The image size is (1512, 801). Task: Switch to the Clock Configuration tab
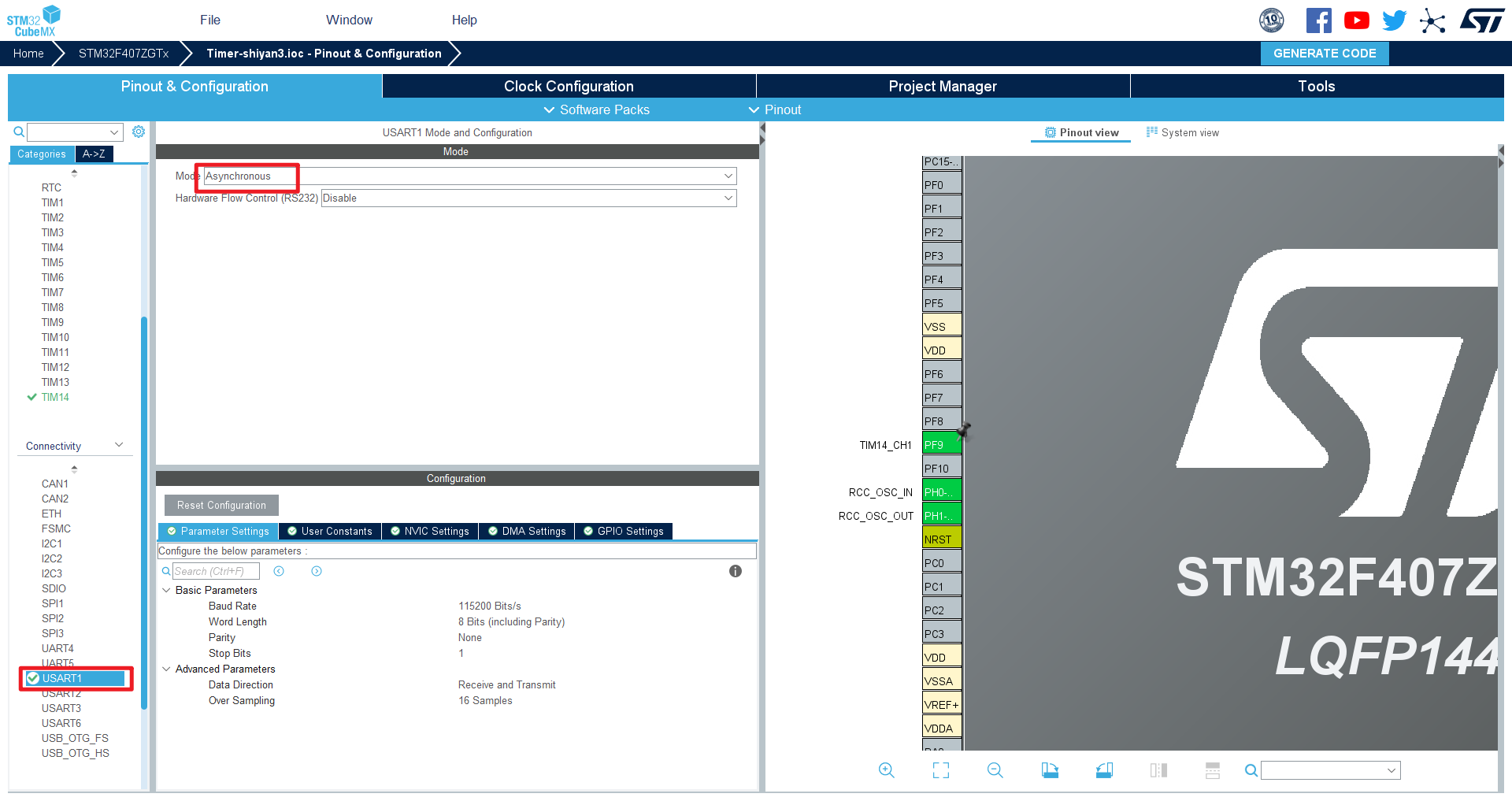569,86
